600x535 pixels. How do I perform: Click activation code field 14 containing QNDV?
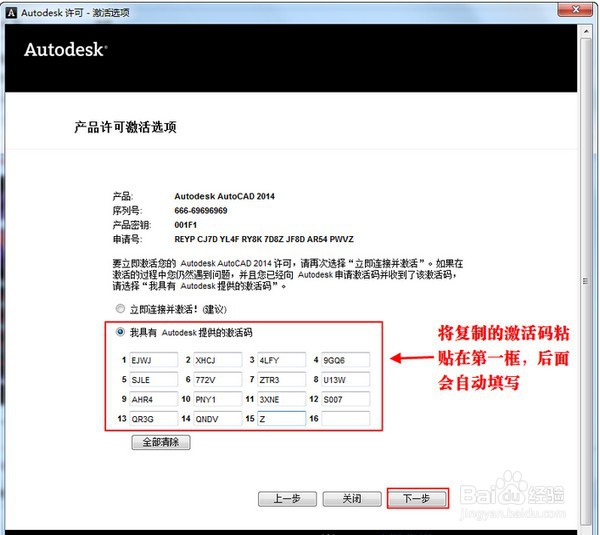[217, 418]
